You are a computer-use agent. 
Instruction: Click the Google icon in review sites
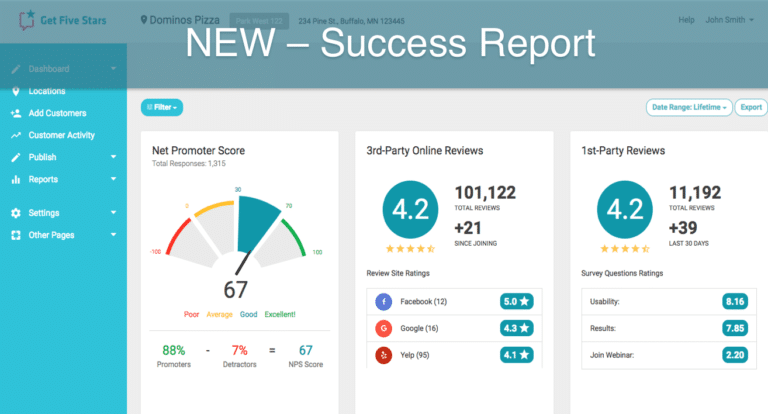click(x=384, y=328)
